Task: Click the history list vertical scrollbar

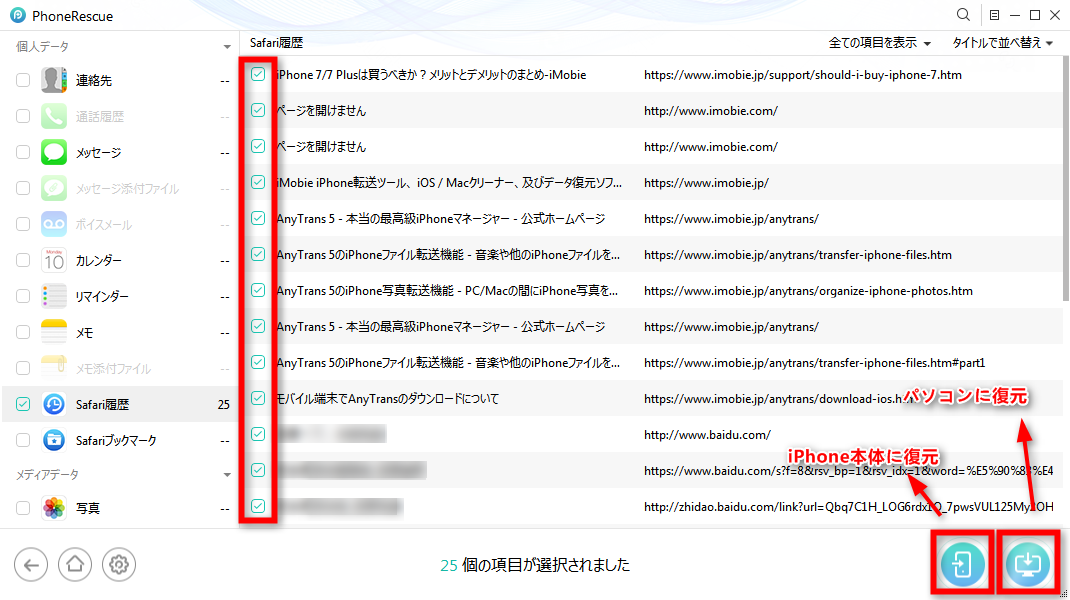Action: click(x=1065, y=179)
